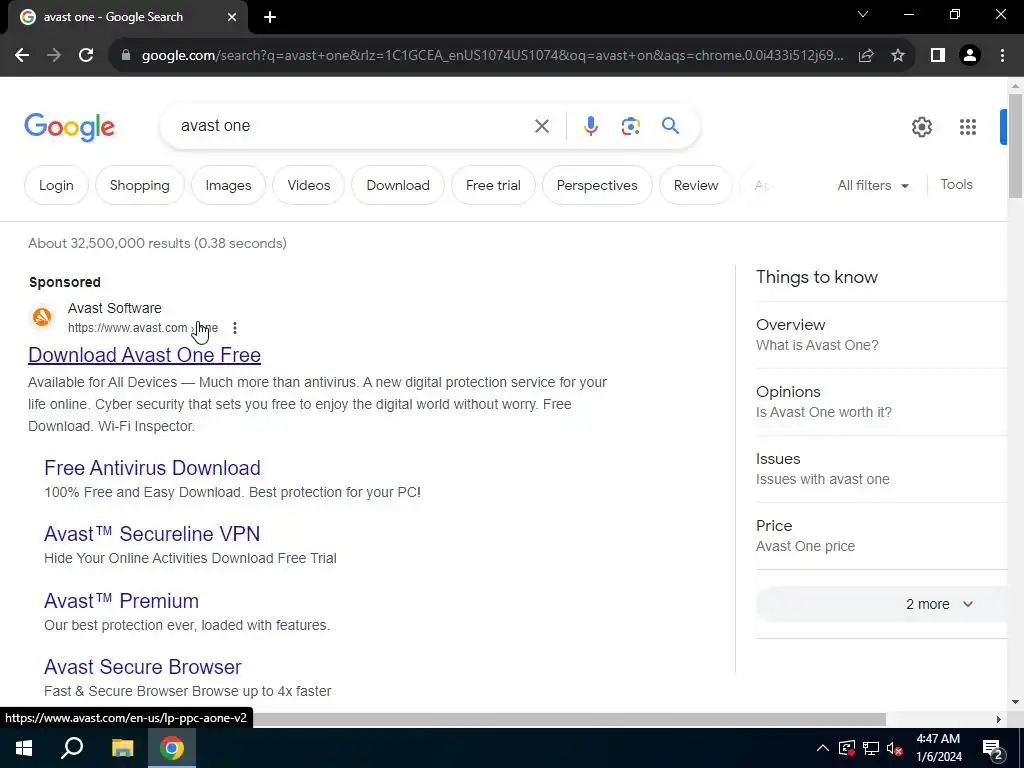
Task: Open Download Avast One Free link
Action: point(144,355)
